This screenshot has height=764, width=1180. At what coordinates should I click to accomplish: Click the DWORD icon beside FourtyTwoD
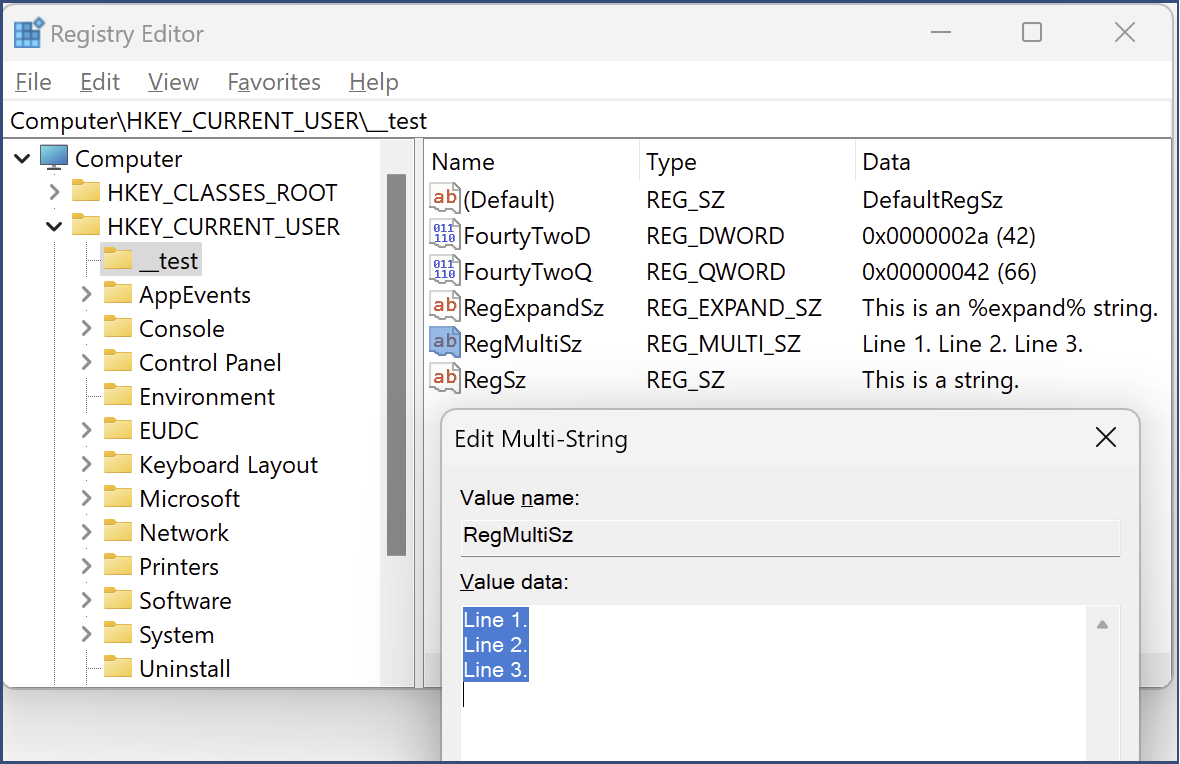tap(444, 233)
